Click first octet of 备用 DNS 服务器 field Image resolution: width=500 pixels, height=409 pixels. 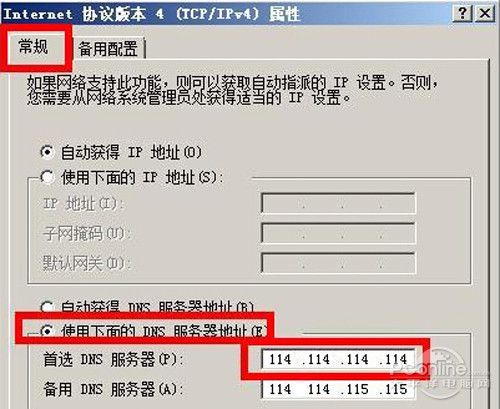click(x=280, y=389)
